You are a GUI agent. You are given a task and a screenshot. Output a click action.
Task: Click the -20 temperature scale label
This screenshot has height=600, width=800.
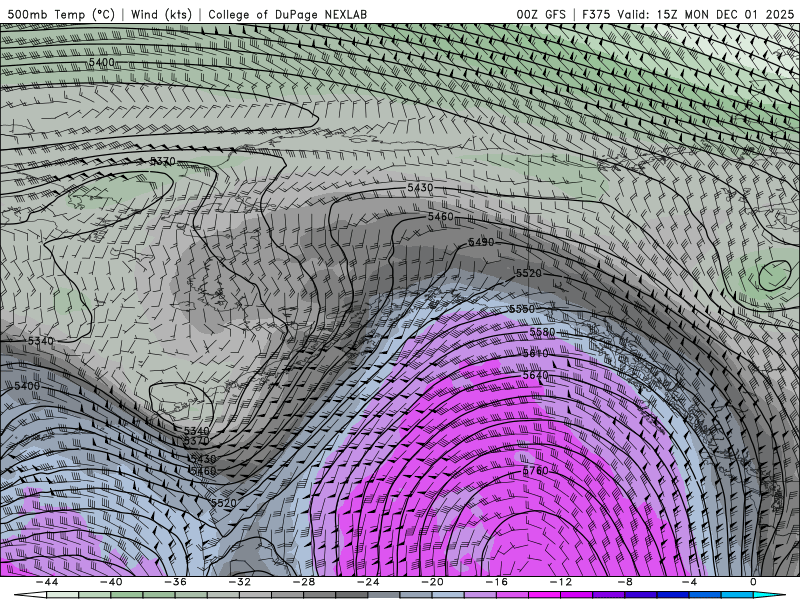pos(432,582)
